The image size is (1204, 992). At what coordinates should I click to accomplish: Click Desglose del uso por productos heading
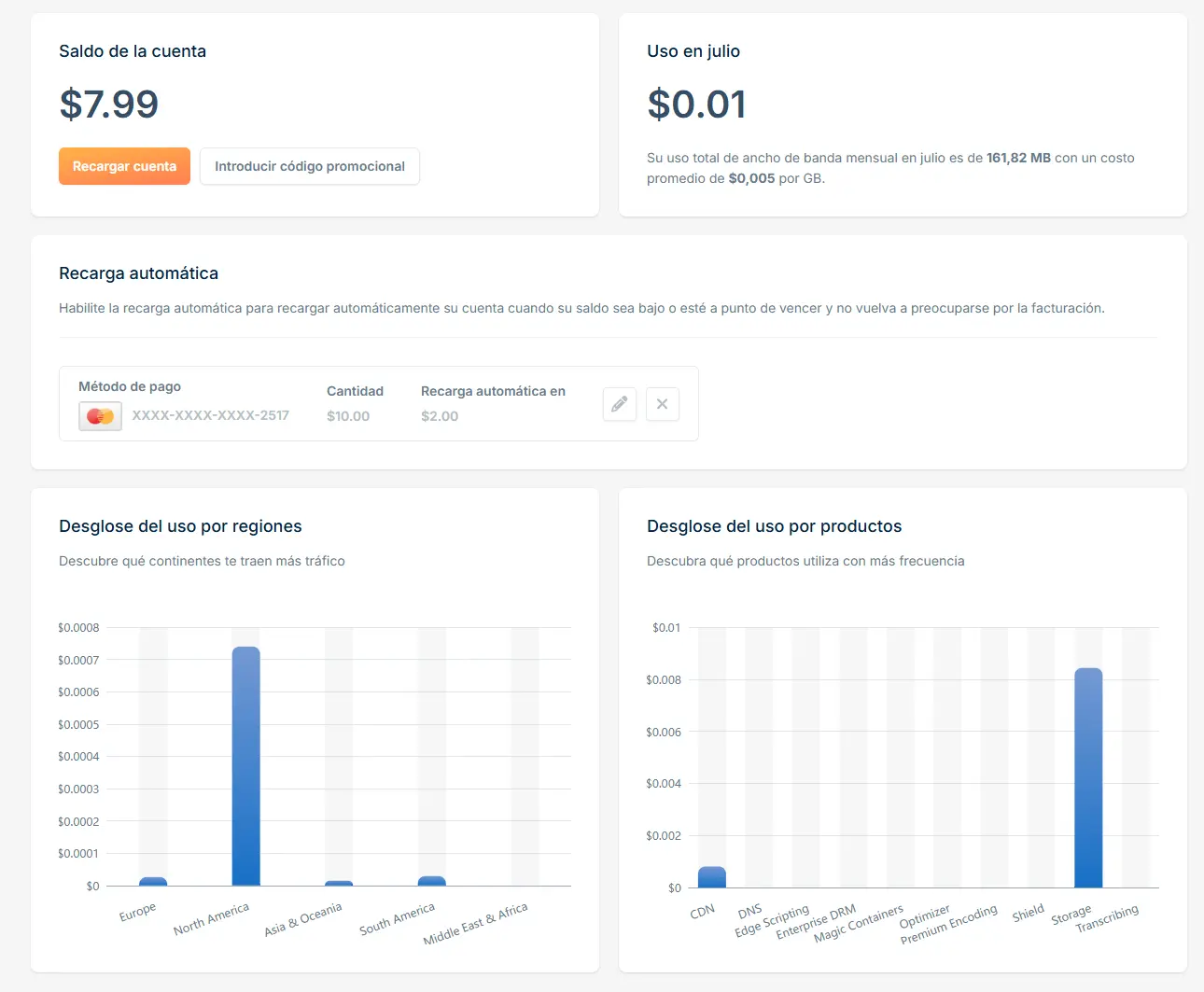(x=774, y=526)
